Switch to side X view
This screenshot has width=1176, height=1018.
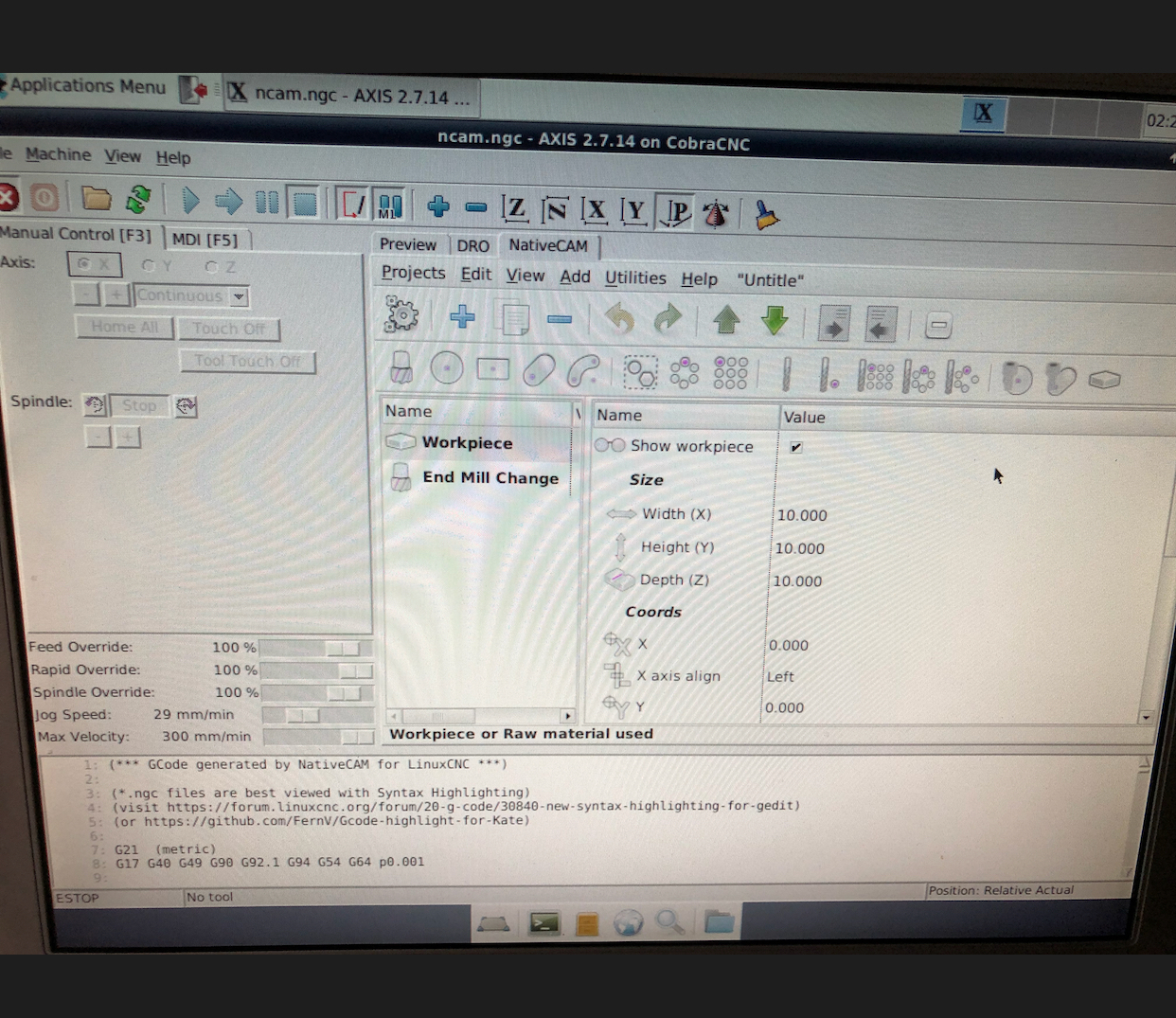click(594, 210)
